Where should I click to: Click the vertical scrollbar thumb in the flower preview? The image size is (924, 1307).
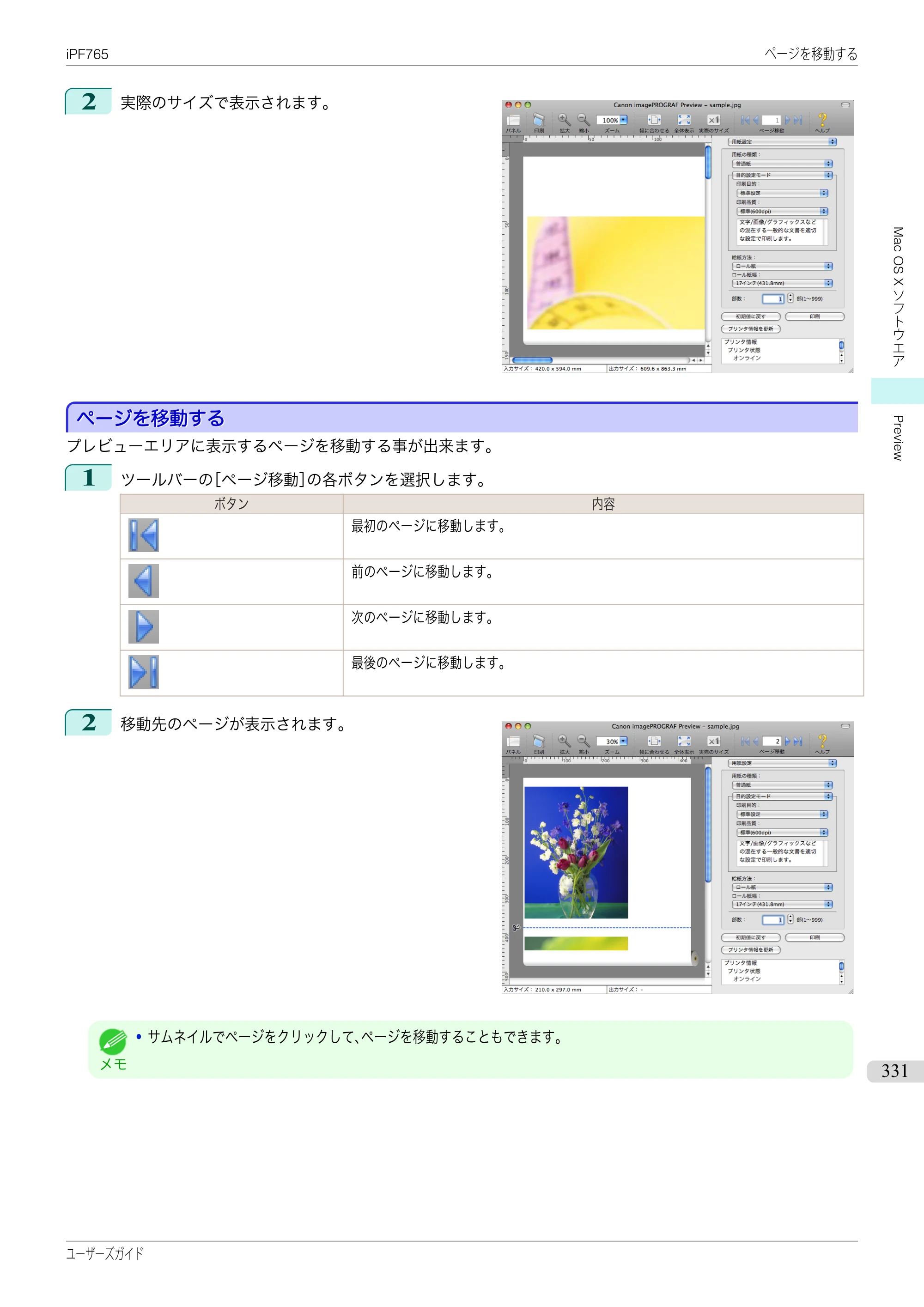pos(708,825)
